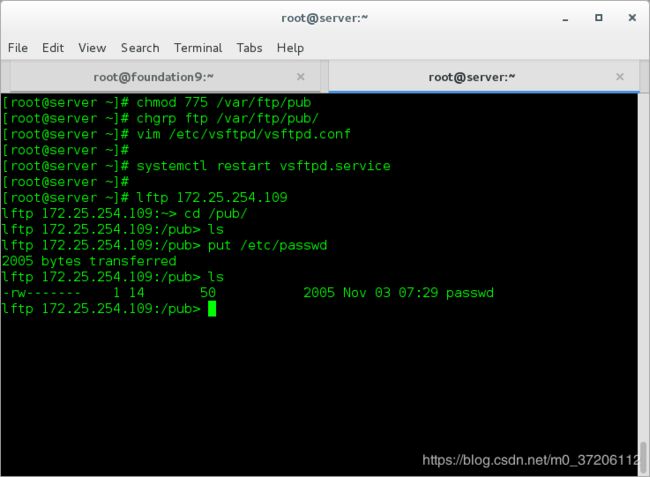650x477 pixels.
Task: Close the root@foundation9 tab
Action: (301, 77)
